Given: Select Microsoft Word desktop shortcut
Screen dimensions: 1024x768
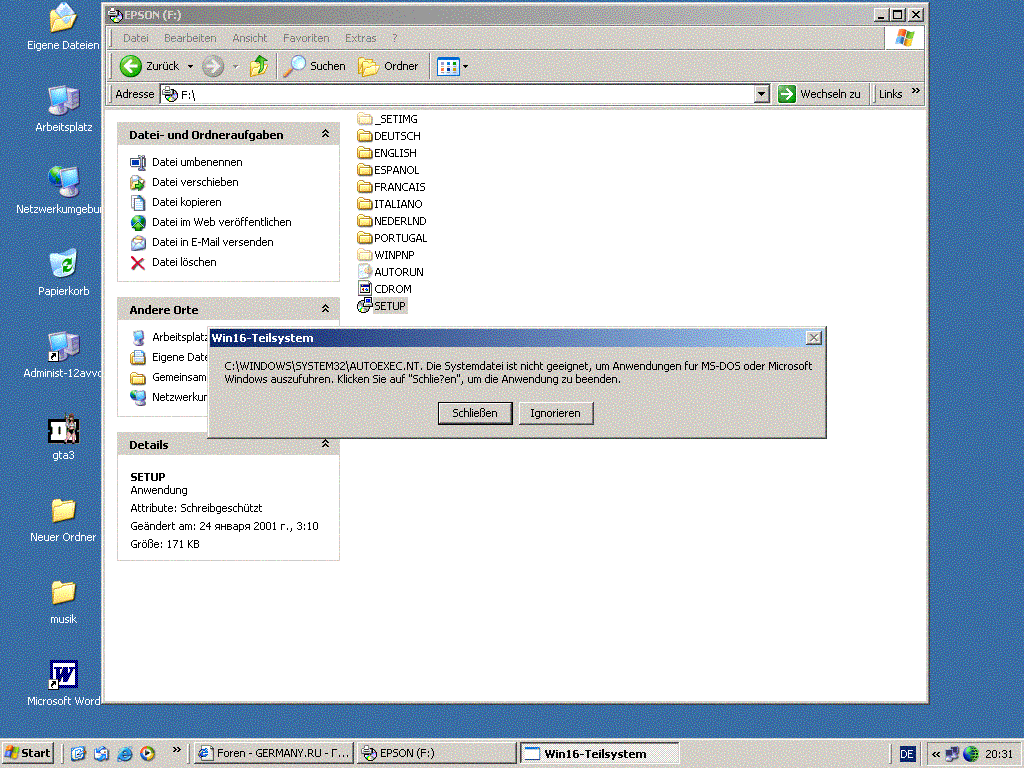Looking at the screenshot, I should pos(63,675).
